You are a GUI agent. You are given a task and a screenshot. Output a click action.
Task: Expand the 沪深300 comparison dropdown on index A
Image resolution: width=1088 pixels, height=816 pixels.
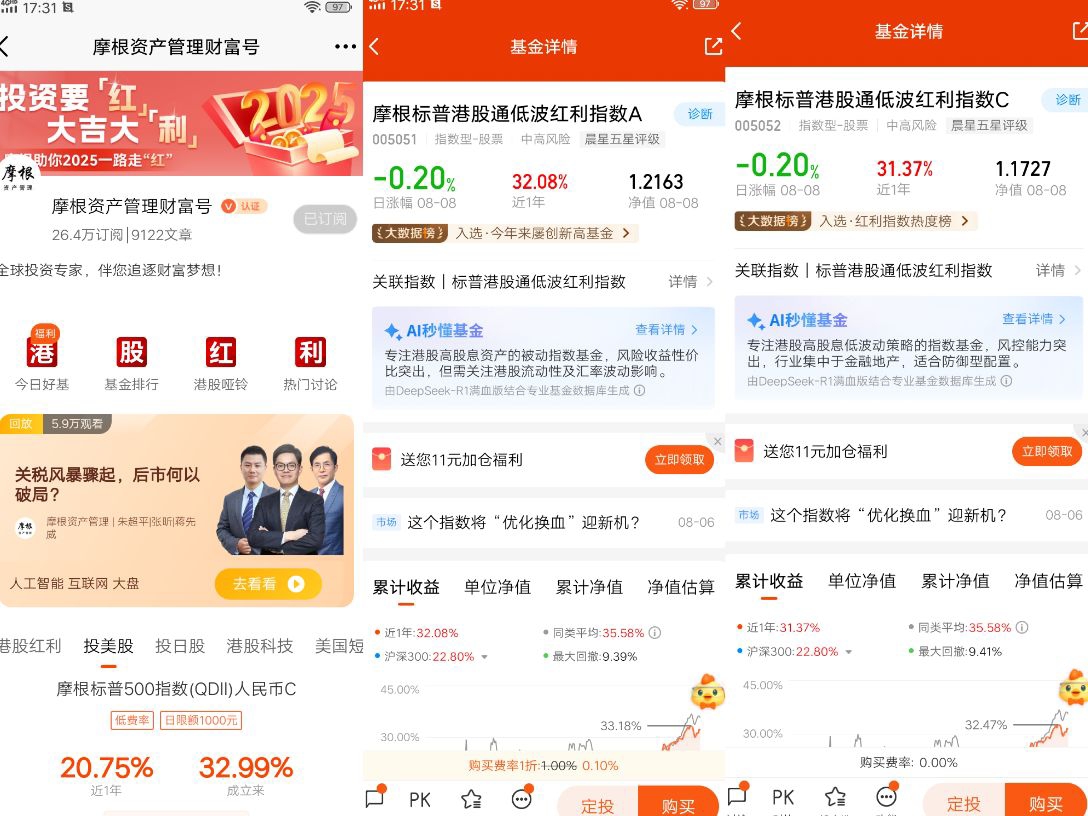click(484, 656)
